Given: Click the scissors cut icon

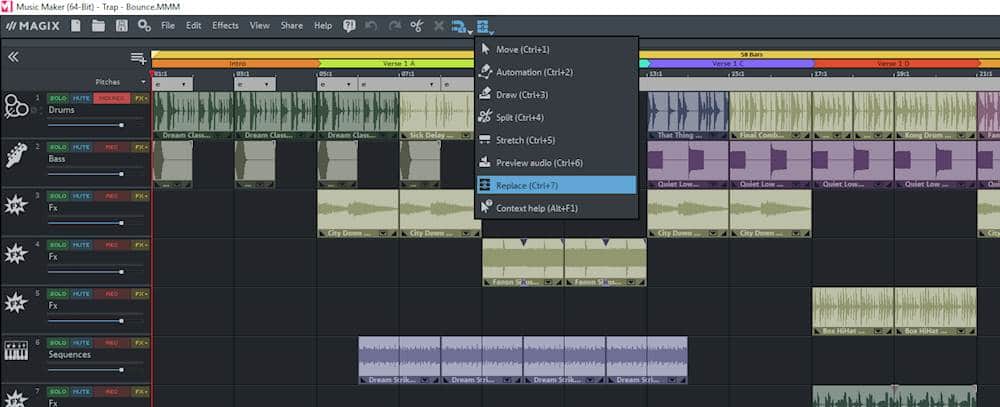Looking at the screenshot, I should click(x=416, y=25).
